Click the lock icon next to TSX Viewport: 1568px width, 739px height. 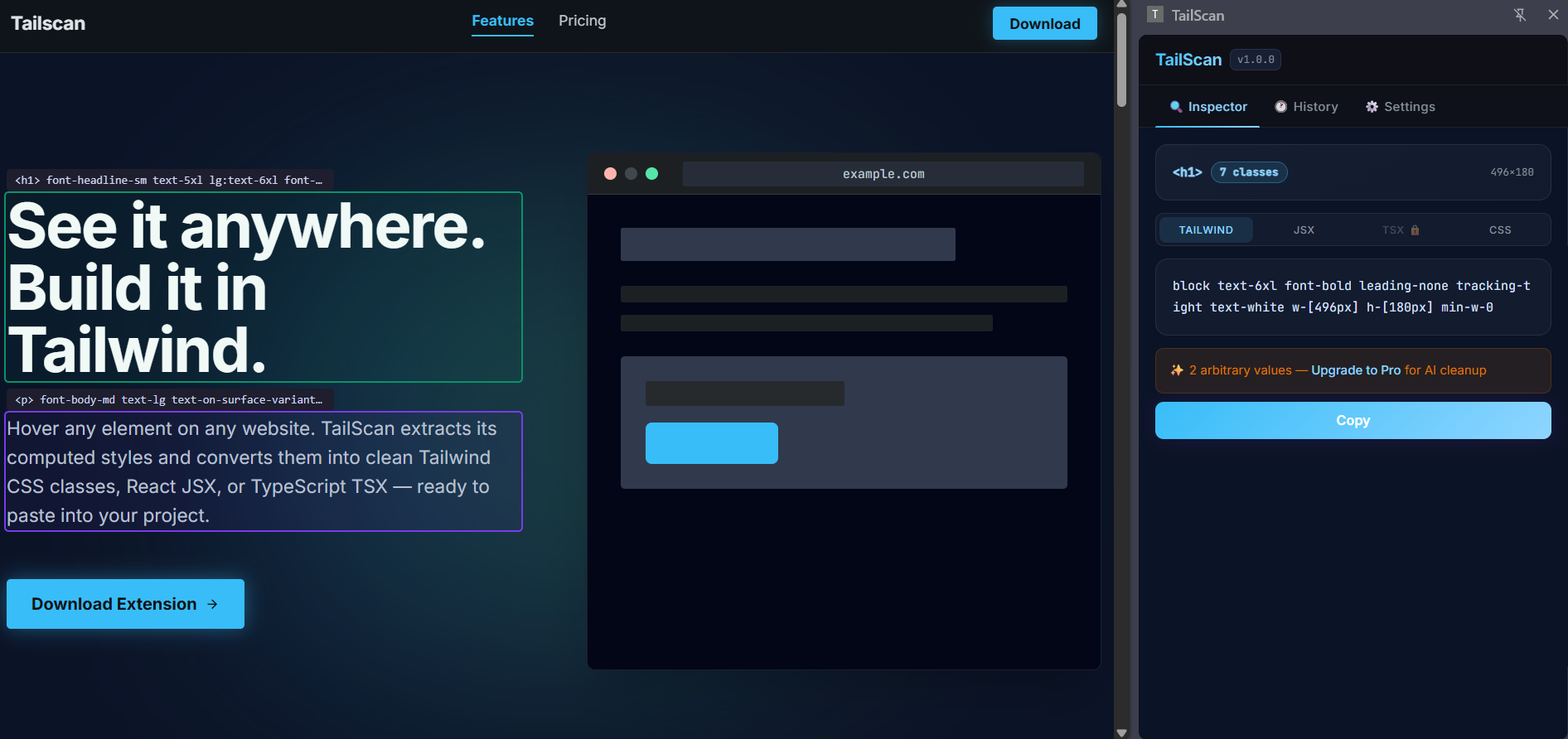(1415, 230)
